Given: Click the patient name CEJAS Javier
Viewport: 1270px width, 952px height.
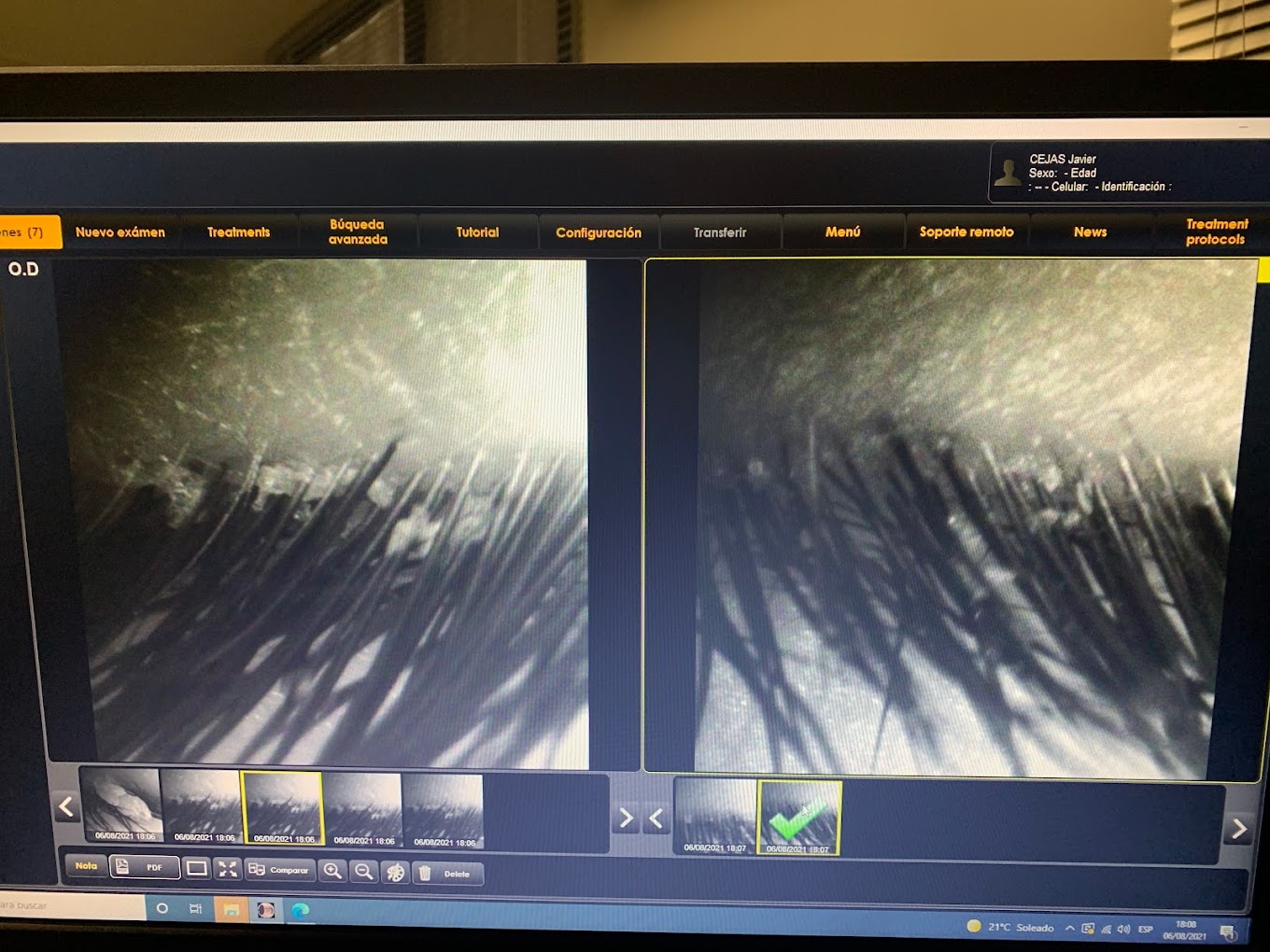Looking at the screenshot, I should (1063, 160).
